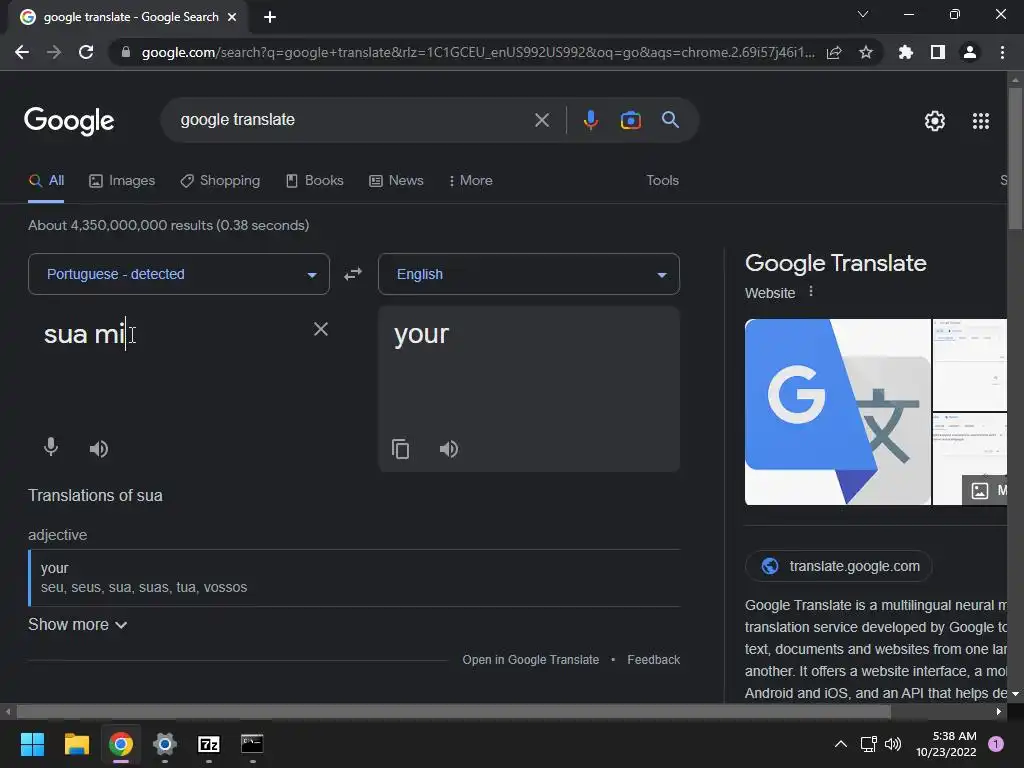Clear the Google search box text
This screenshot has height=768, width=1024.
point(541,120)
